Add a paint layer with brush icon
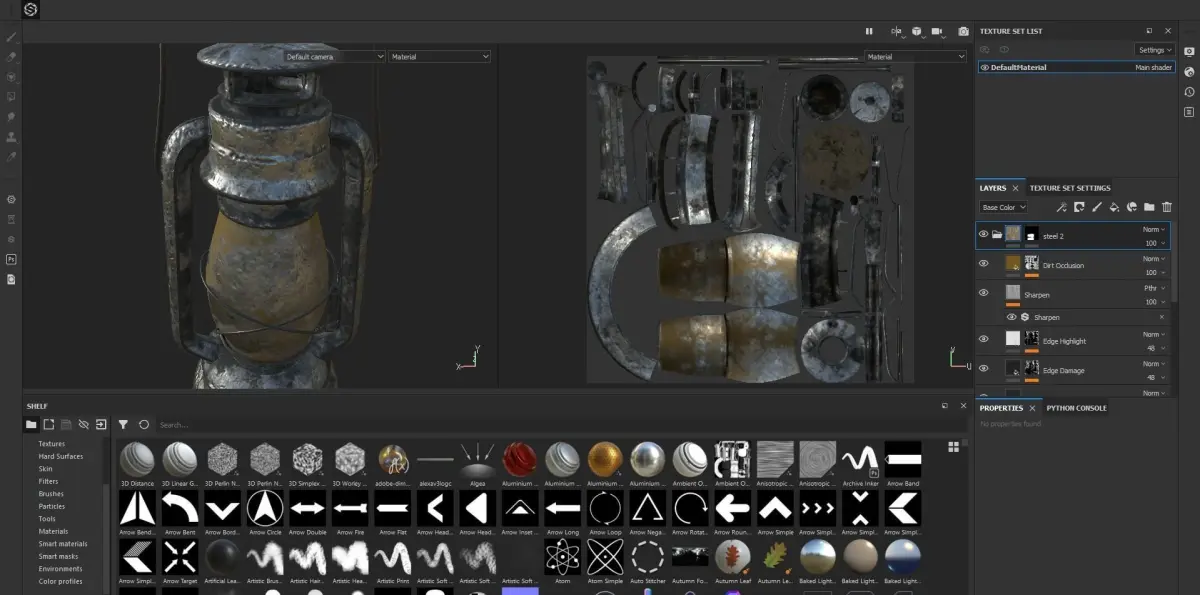The width and height of the screenshot is (1200, 595). [x=1096, y=207]
